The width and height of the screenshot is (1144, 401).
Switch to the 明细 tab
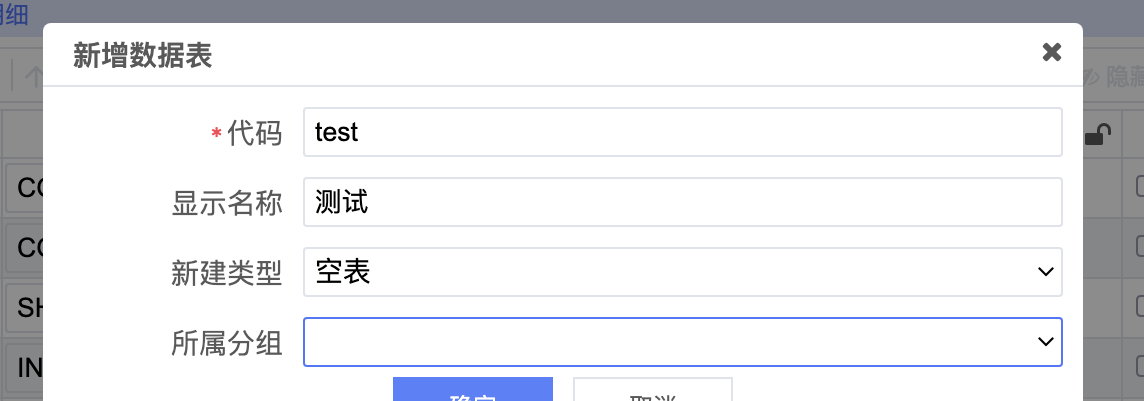click(x=14, y=12)
